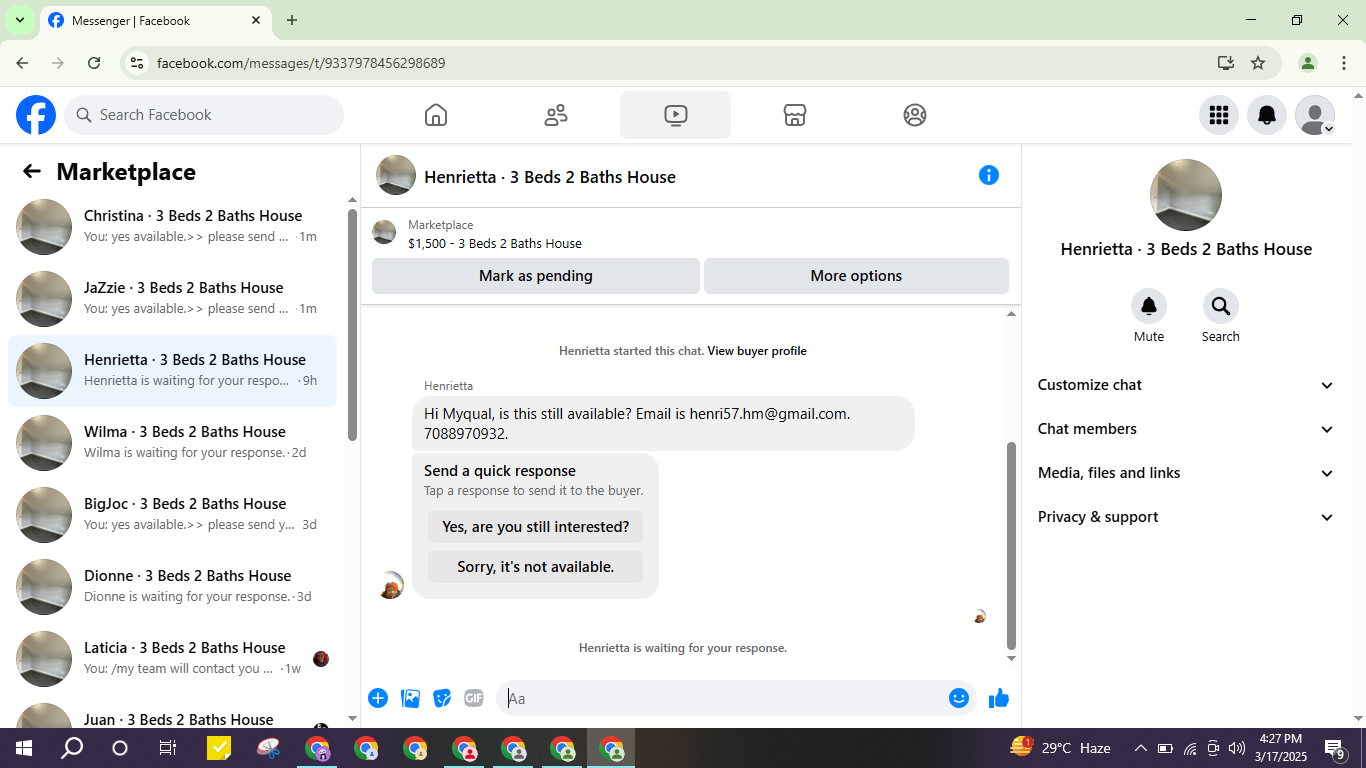Click the browser address bar URL
This screenshot has width=1366, height=768.
pos(301,63)
